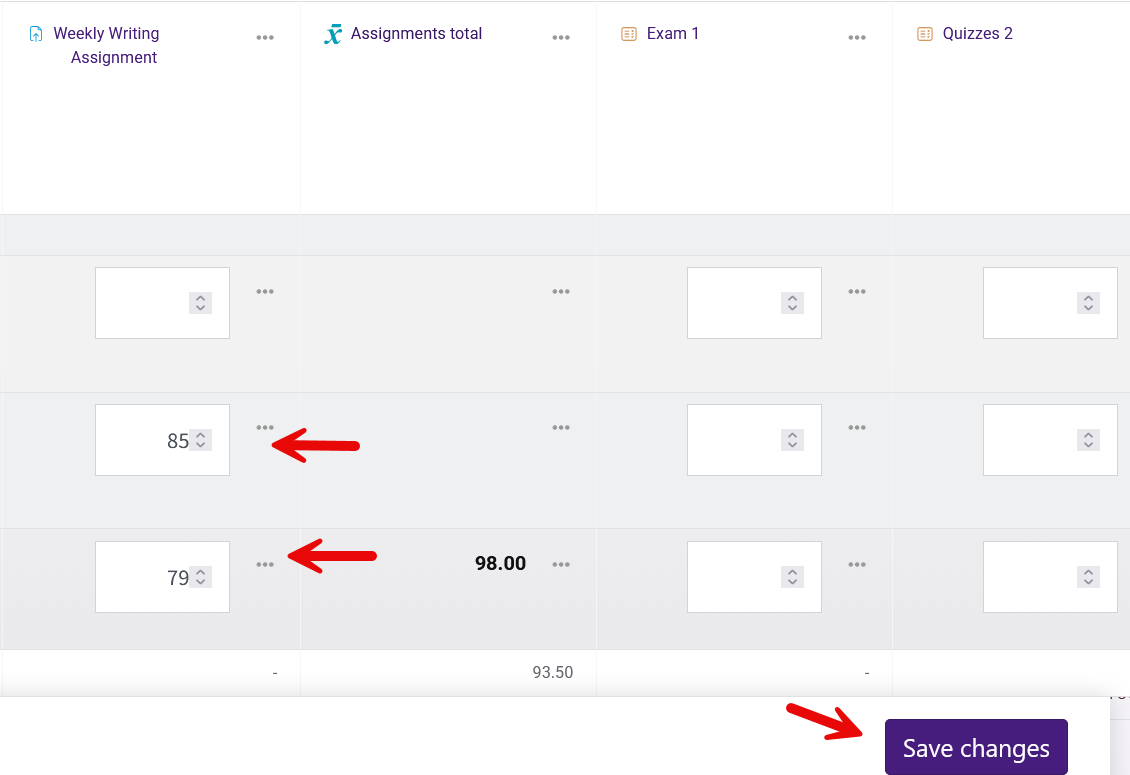Open the ellipsis menu beside the grade 79
This screenshot has height=775, width=1130.
click(x=265, y=564)
